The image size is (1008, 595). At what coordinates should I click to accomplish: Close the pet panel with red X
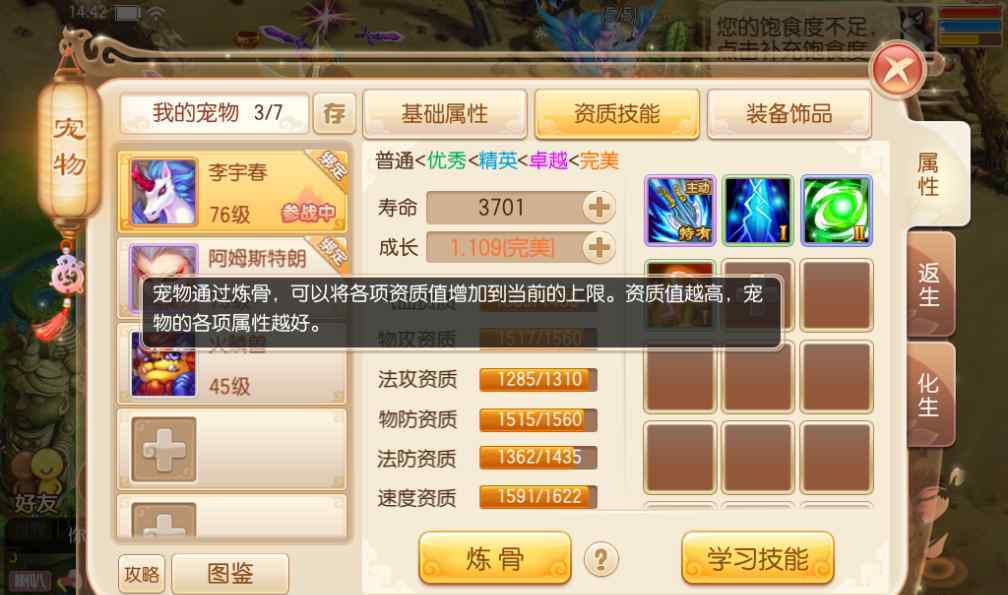pos(898,69)
